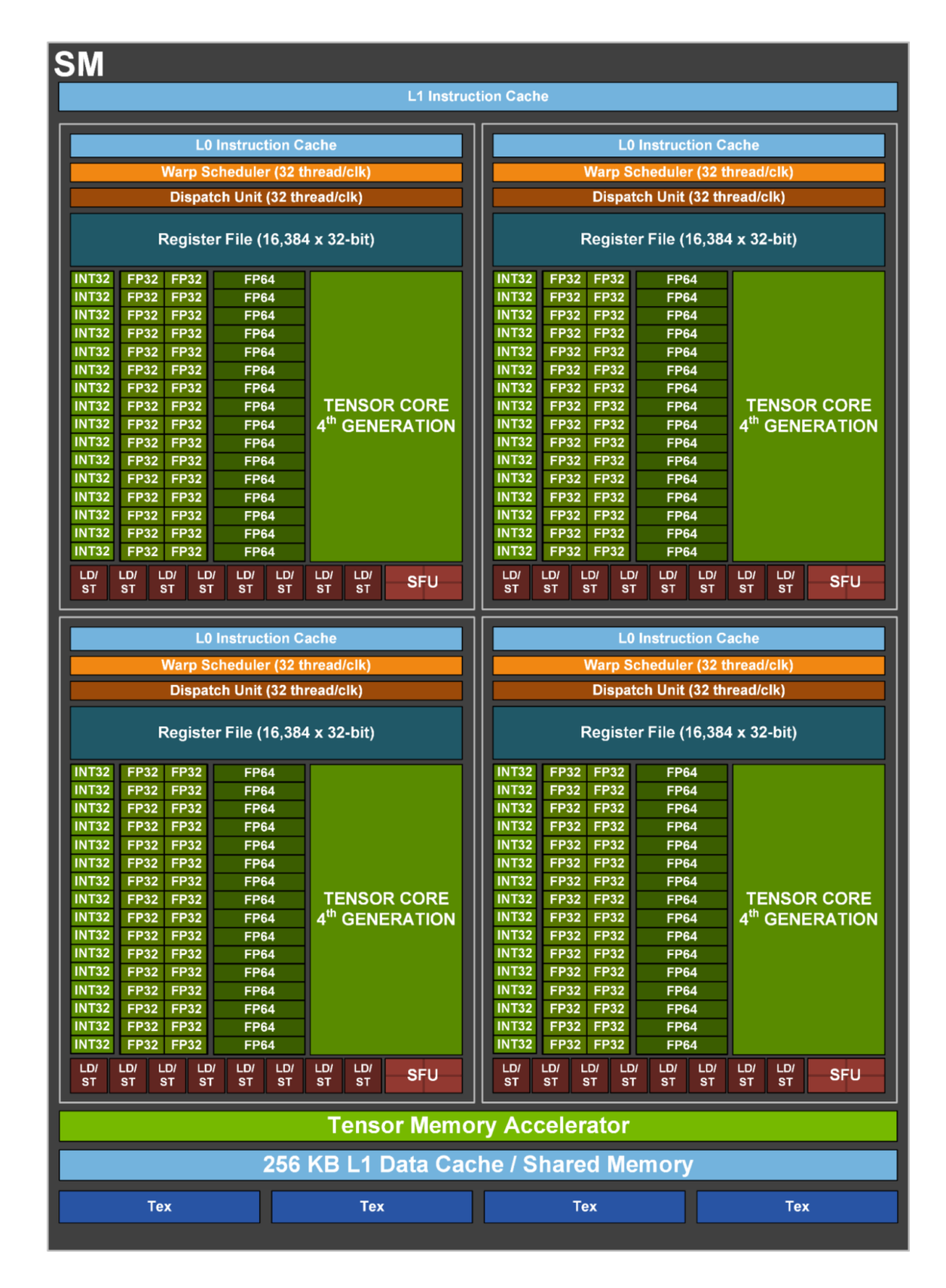
Task: Click L0 Instruction Cache in upper-right partition
Action: (688, 145)
